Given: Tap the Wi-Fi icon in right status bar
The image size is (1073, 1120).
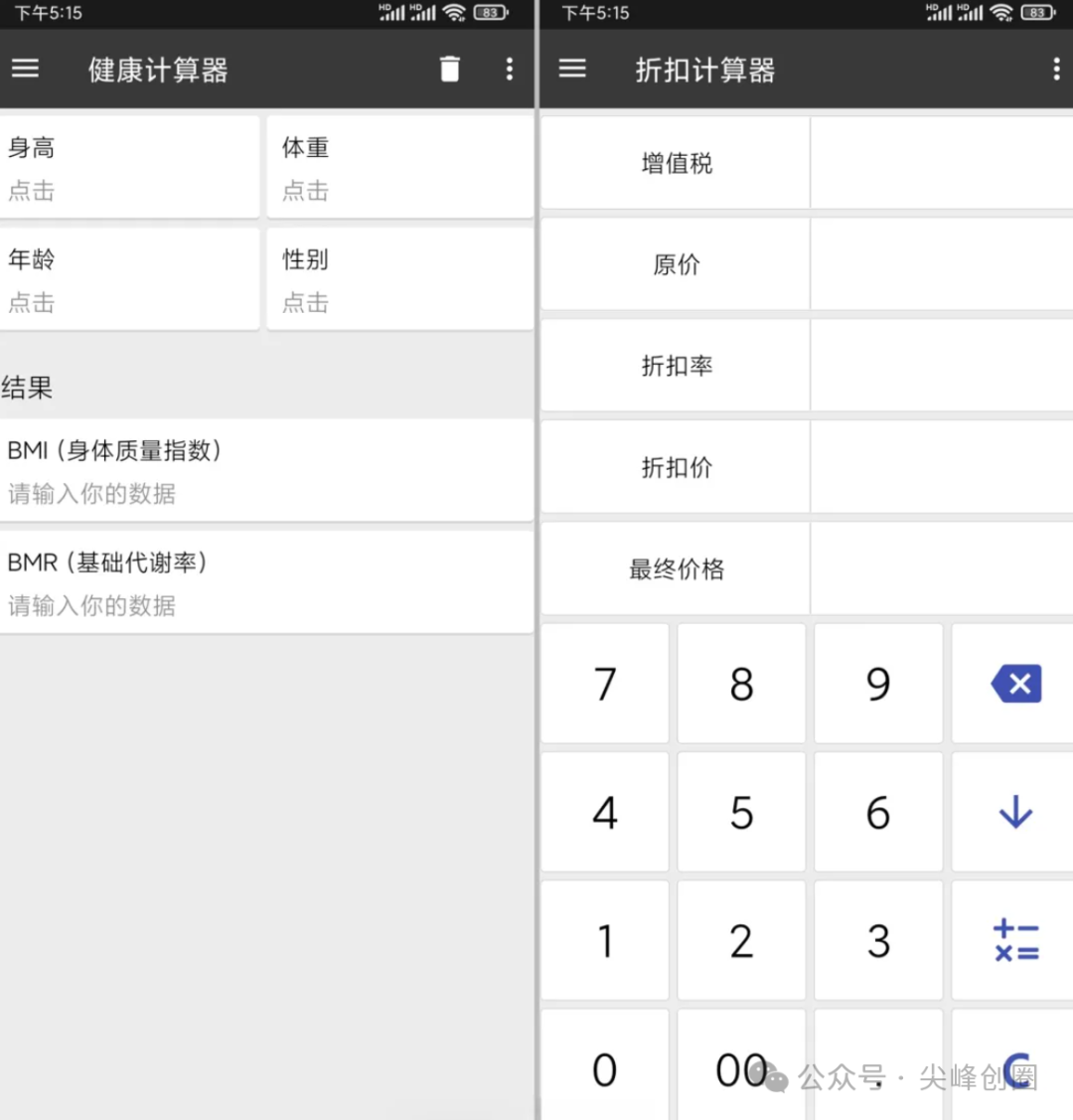Looking at the screenshot, I should point(1001,12).
